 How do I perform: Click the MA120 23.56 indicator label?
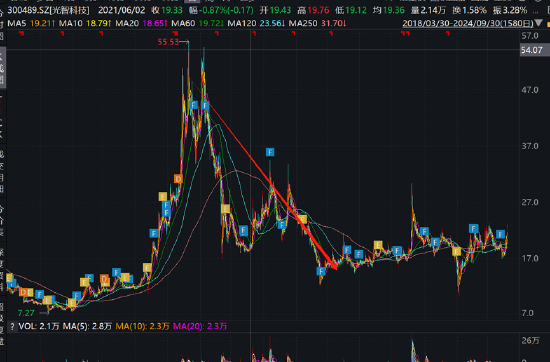pos(256,24)
